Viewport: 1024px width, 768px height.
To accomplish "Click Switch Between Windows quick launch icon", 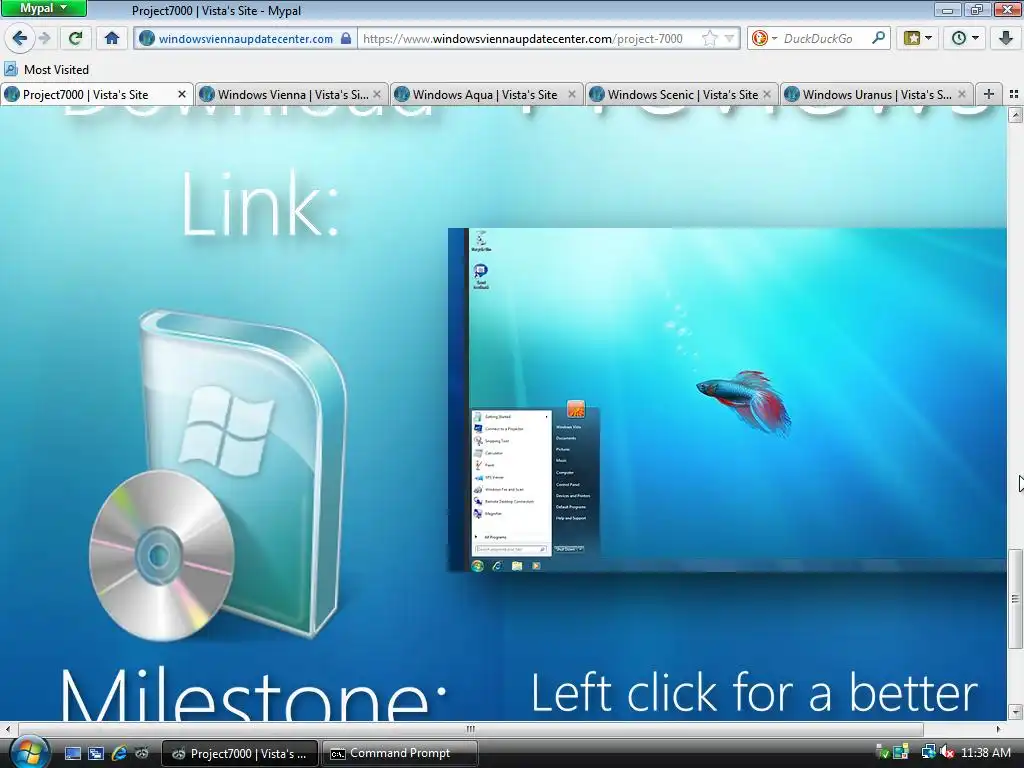I will (x=96, y=753).
